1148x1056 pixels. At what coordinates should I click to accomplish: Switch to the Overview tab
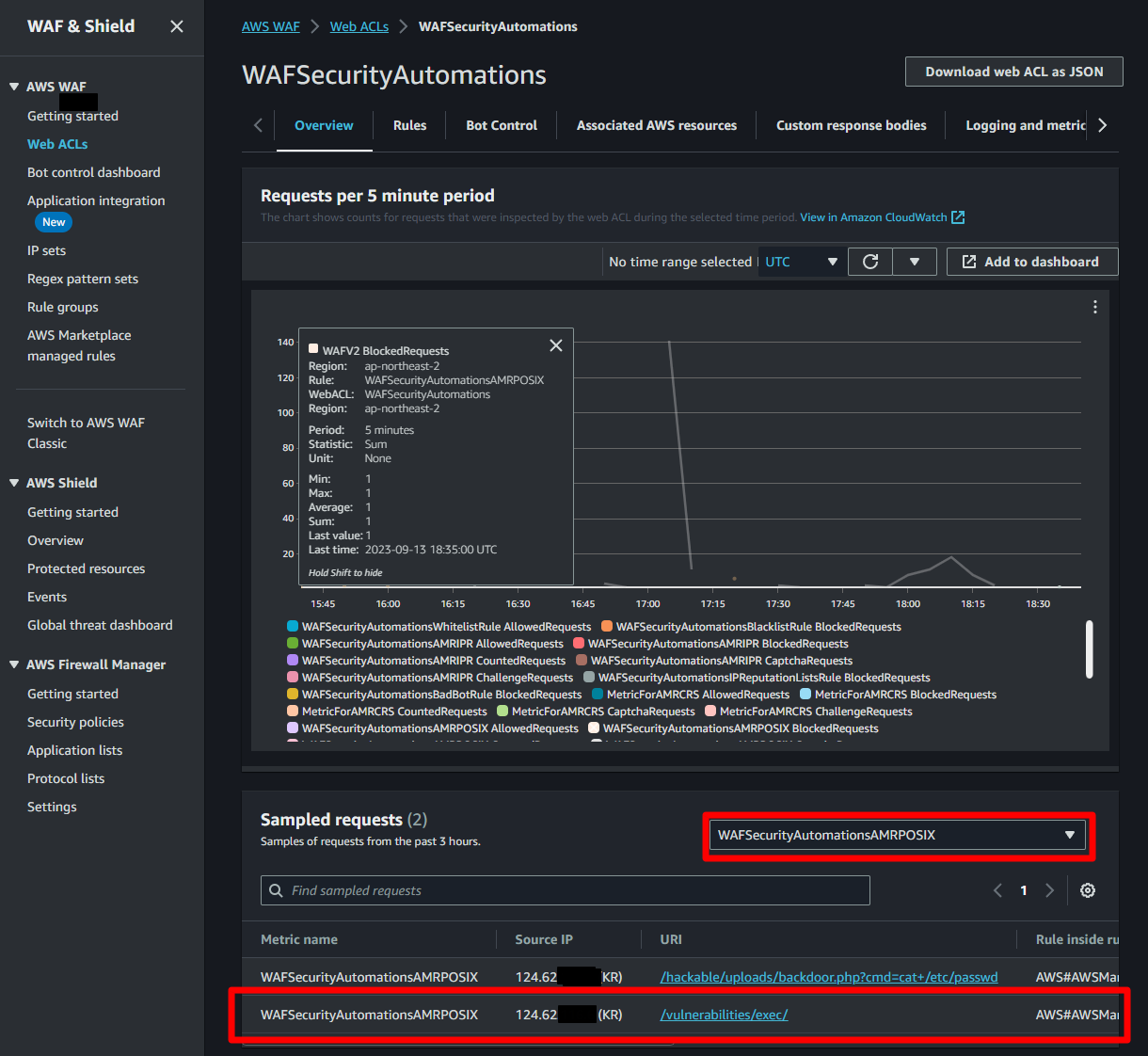(324, 125)
